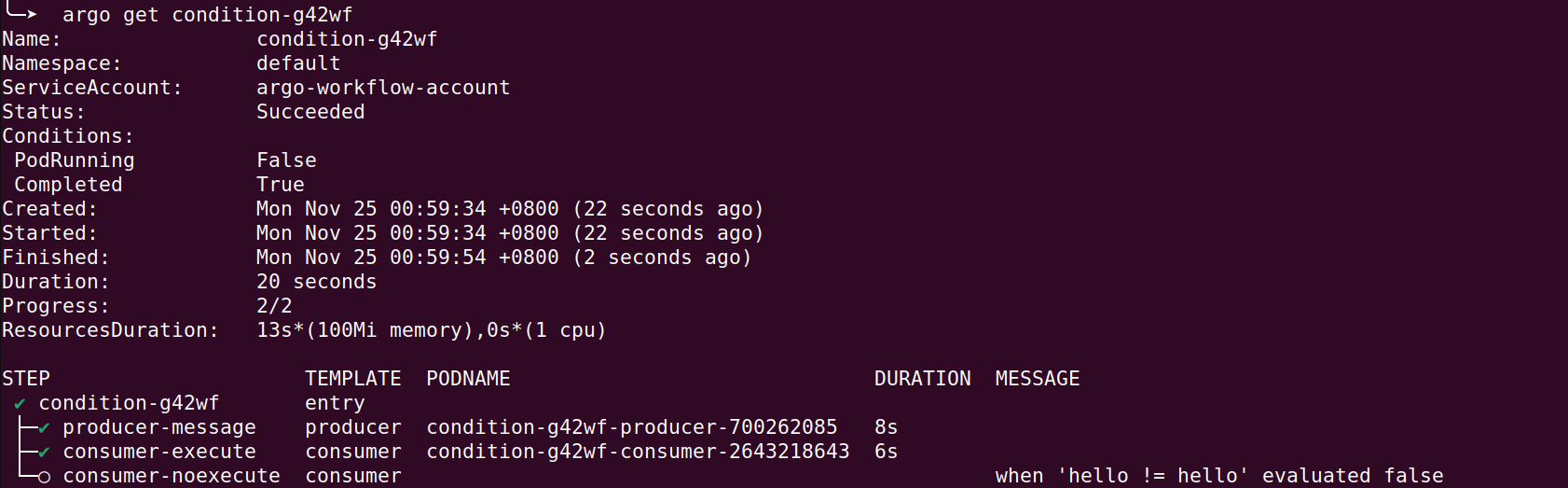Screen dimensions: 1568x488
Task: Click the Succeeded status value
Action: 310,112
